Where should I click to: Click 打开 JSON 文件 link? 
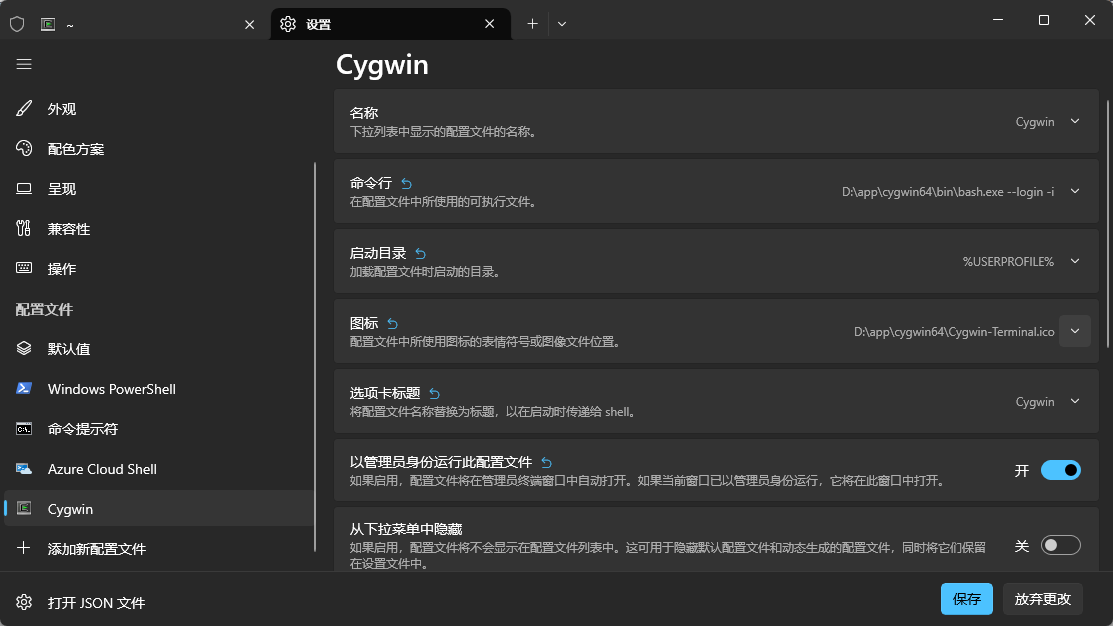(x=97, y=603)
